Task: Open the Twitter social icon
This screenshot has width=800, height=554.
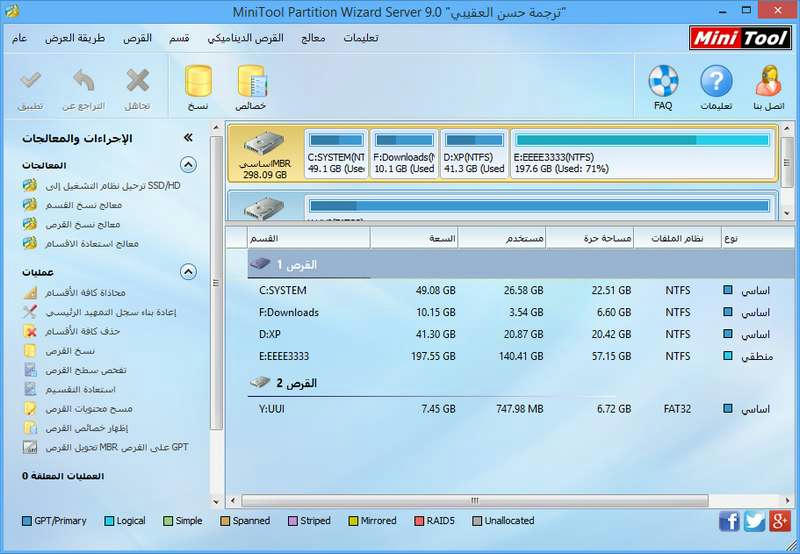Action: click(754, 521)
